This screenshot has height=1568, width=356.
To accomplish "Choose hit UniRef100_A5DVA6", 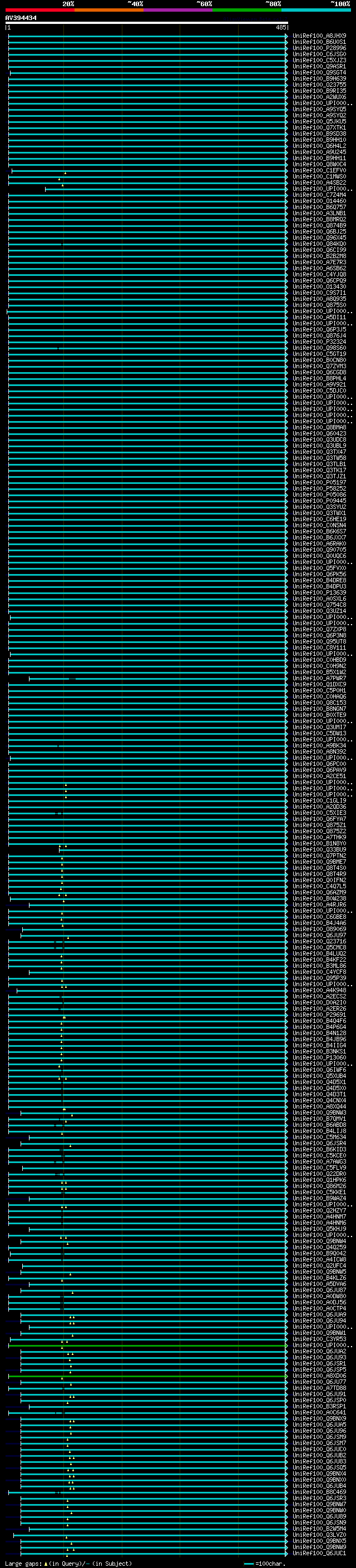I will tap(319, 1284).
